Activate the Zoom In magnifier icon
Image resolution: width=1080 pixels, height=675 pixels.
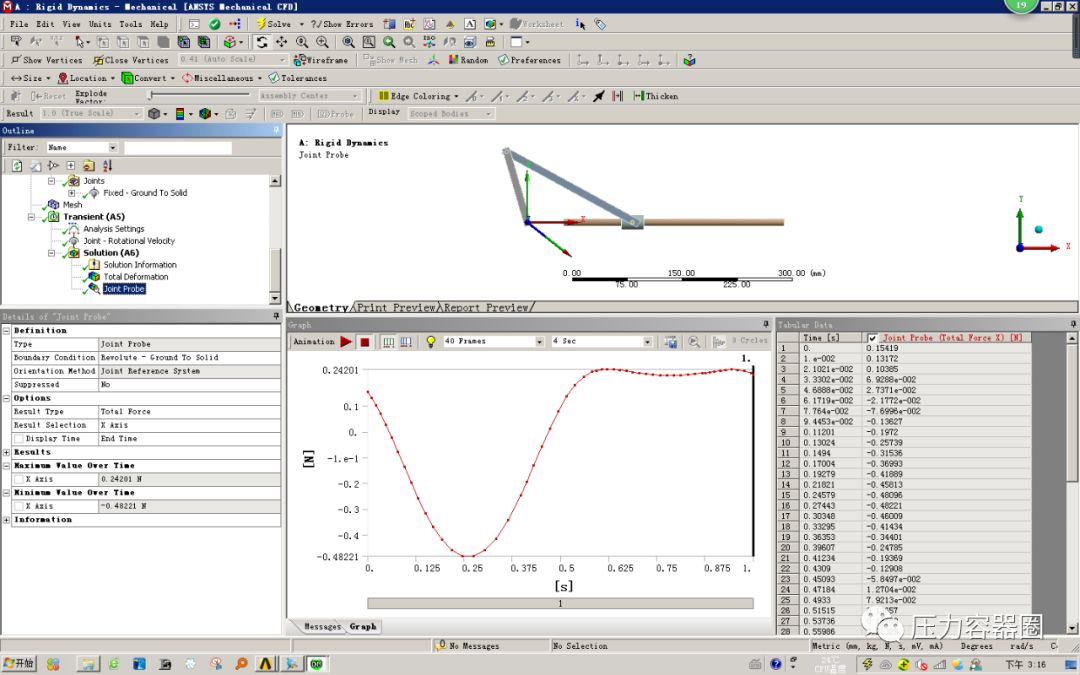322,42
